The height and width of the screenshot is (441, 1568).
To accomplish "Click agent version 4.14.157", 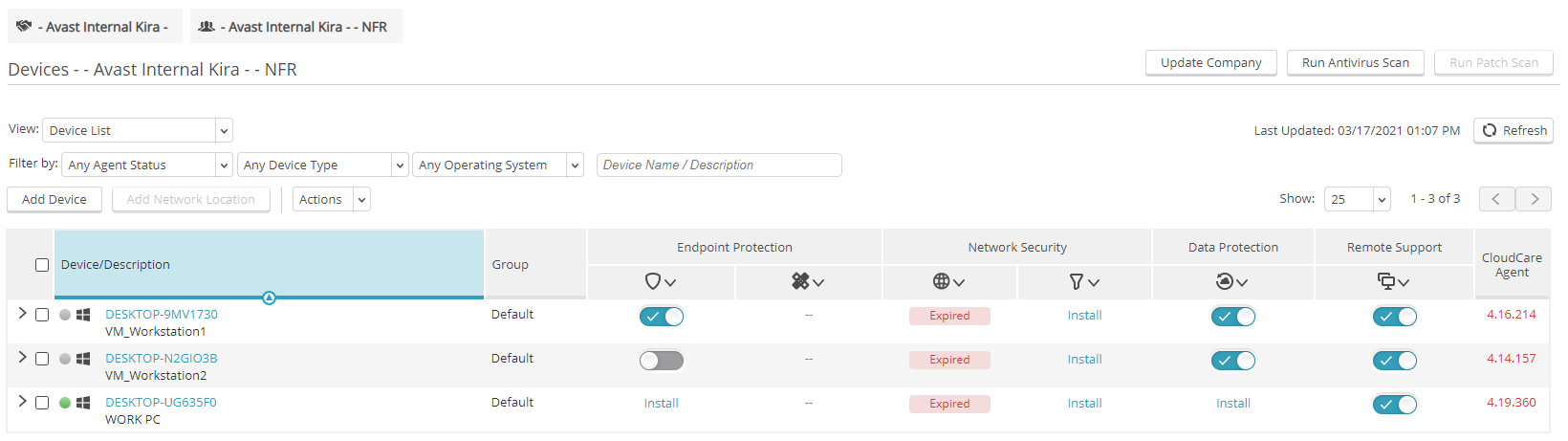I will click(1512, 358).
